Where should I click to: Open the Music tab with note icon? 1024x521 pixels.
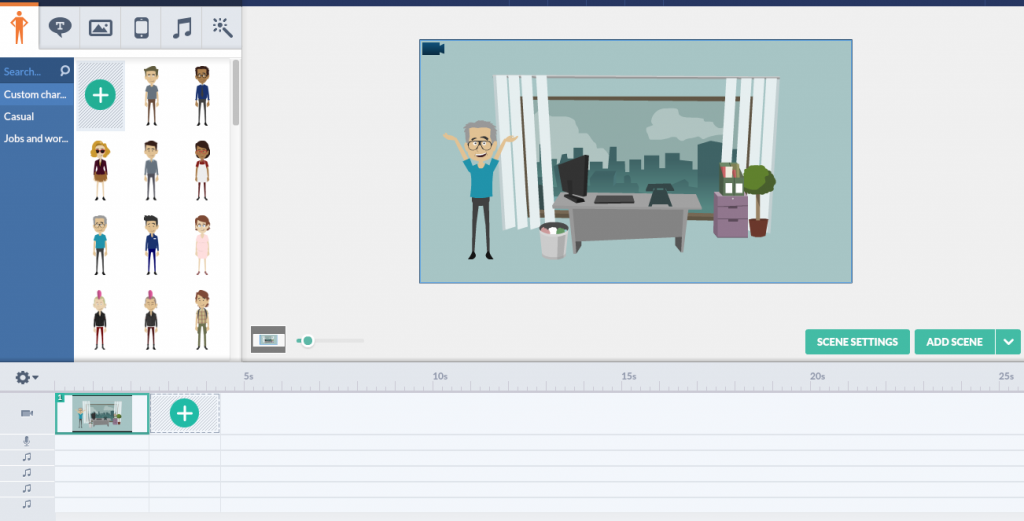(182, 27)
